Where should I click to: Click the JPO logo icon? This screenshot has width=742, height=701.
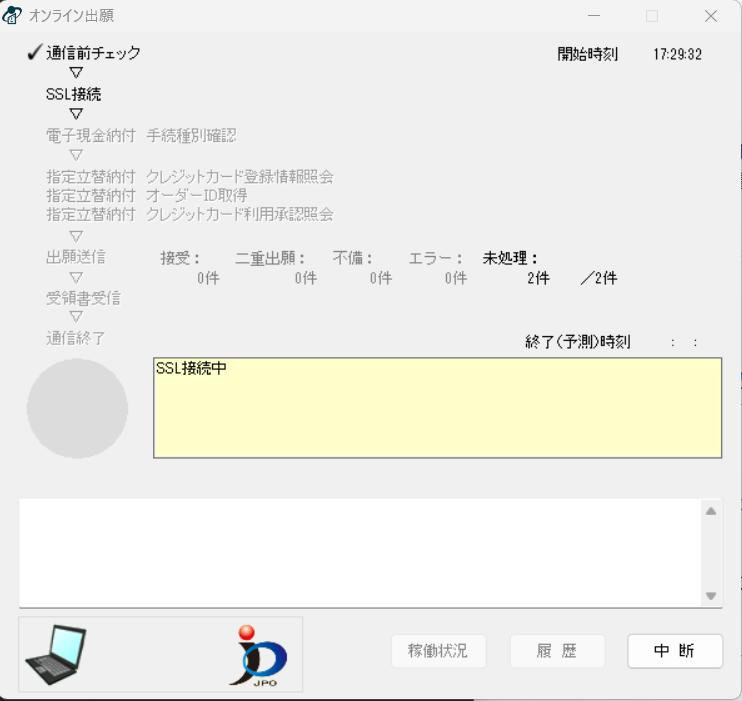pyautogui.click(x=263, y=654)
